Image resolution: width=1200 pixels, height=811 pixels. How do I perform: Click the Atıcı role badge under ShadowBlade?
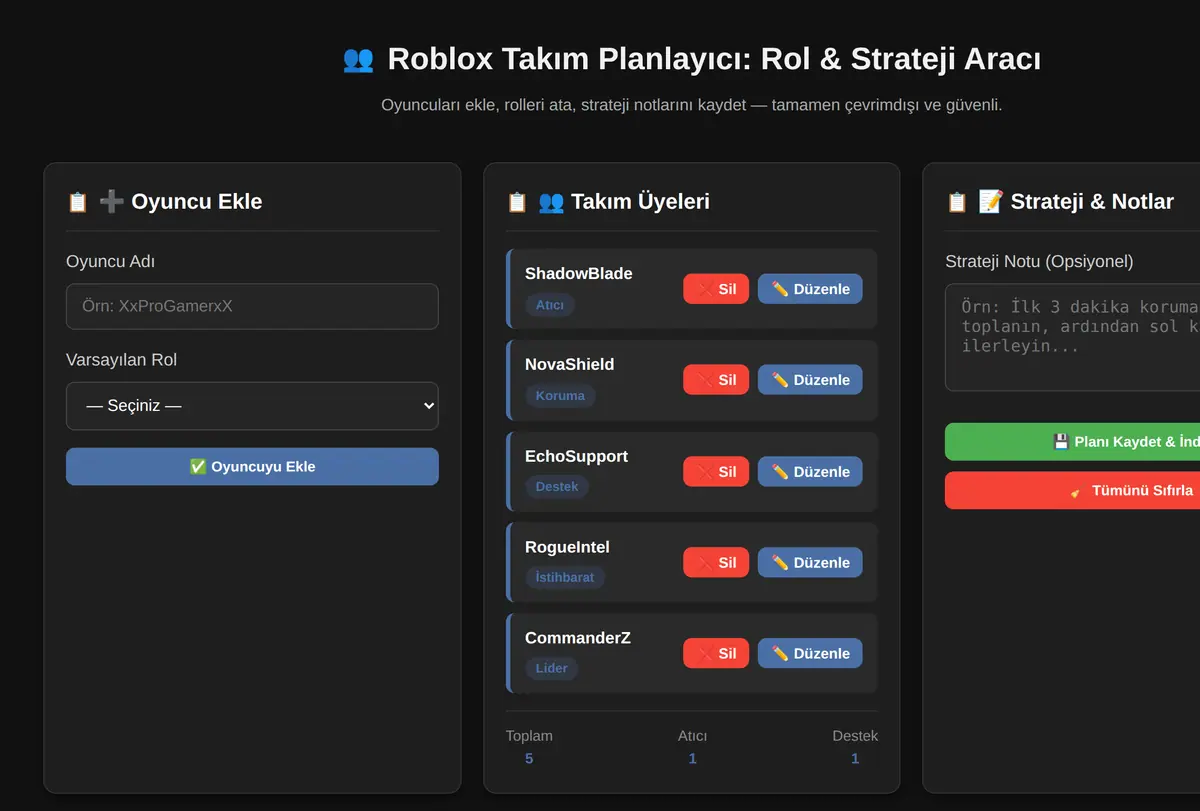coord(550,305)
